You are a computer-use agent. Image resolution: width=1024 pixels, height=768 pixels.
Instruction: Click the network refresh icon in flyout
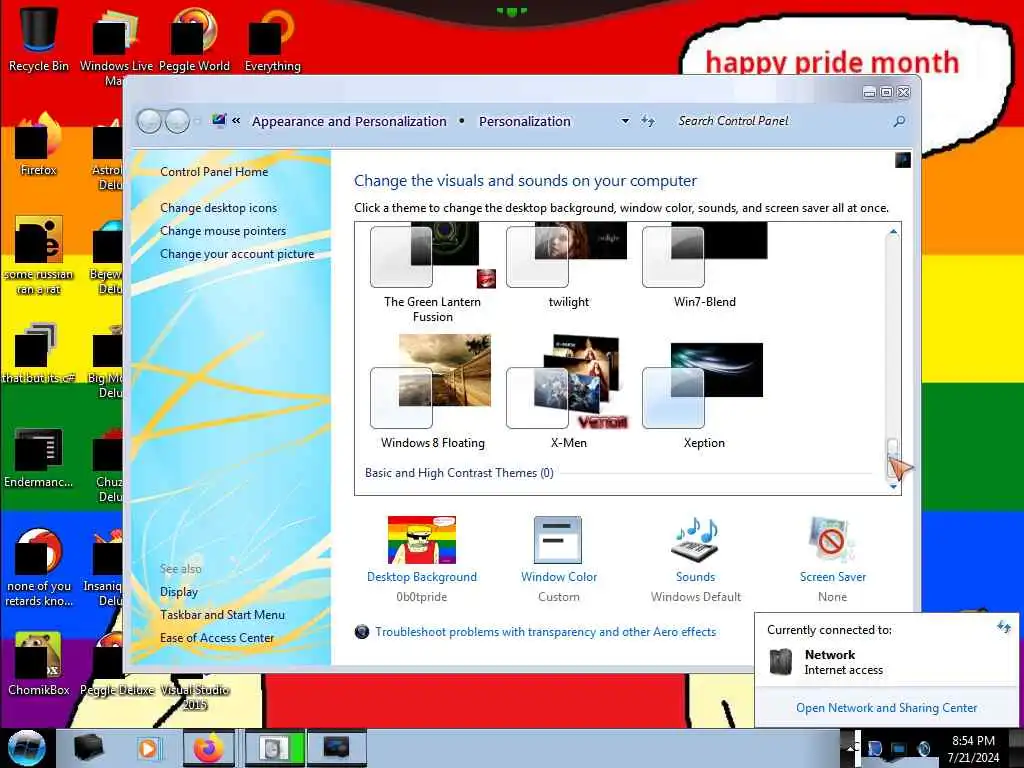[1004, 628]
